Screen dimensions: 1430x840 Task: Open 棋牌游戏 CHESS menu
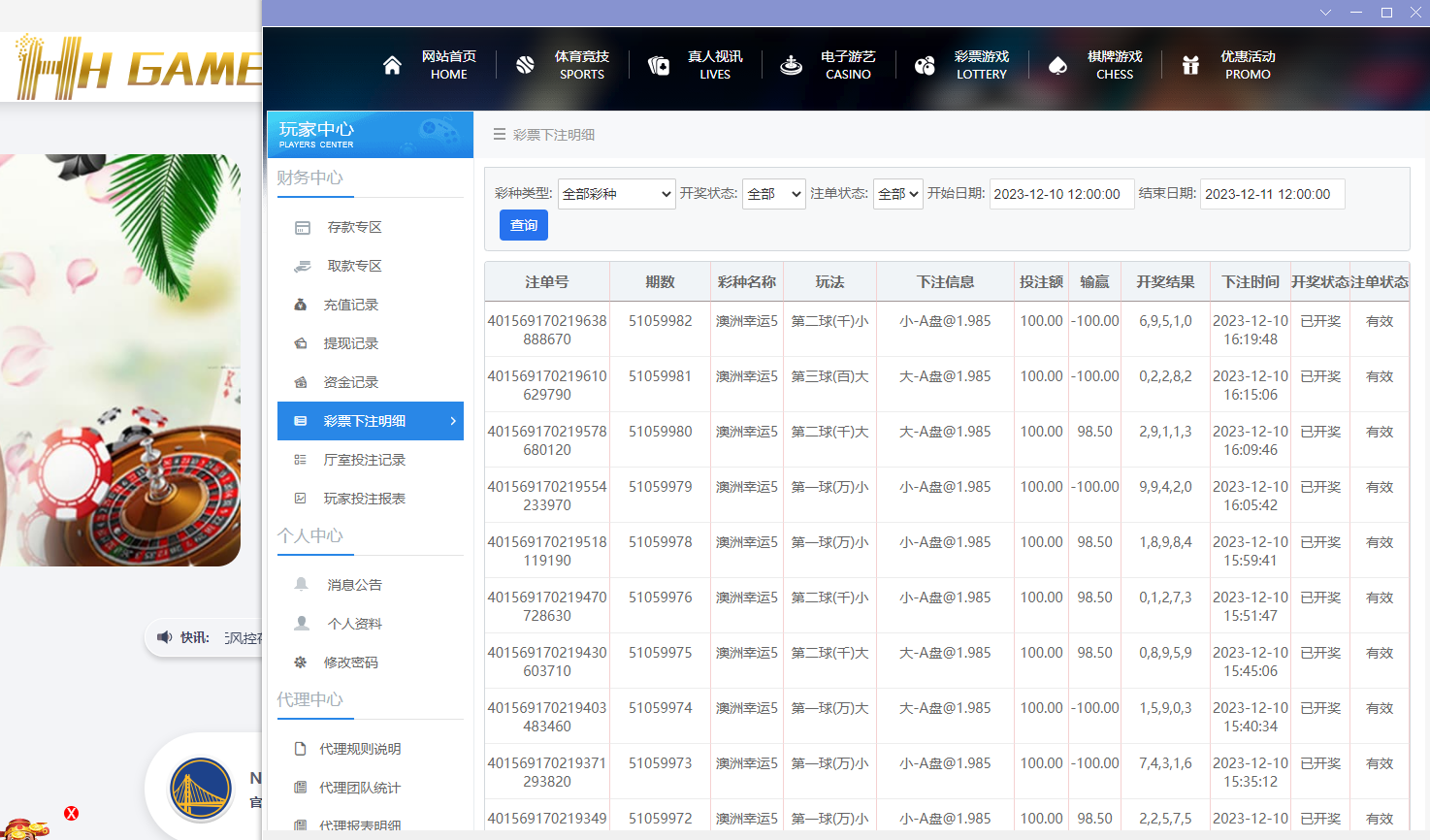pos(1115,65)
